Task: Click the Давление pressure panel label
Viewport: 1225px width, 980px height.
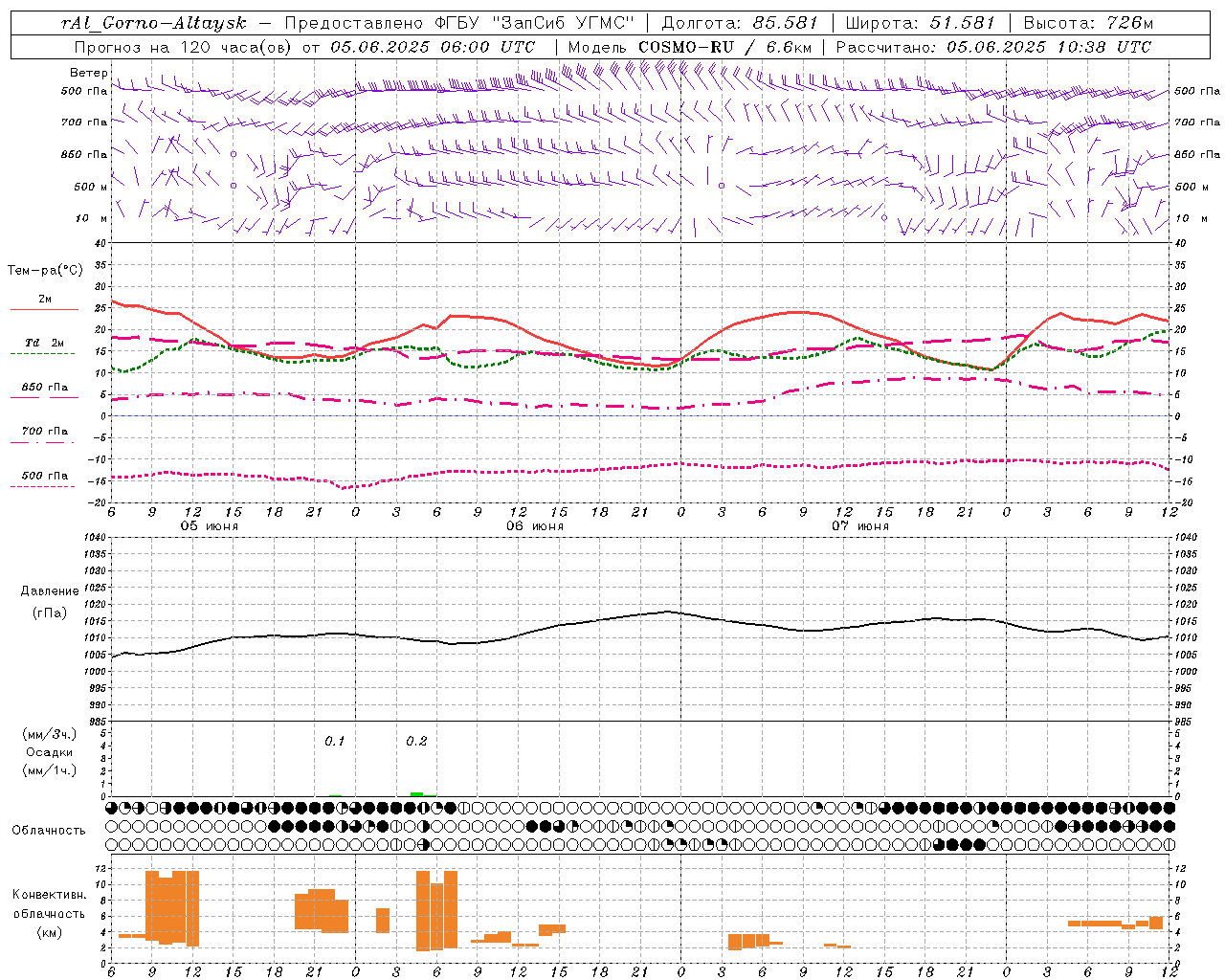Action: (x=50, y=591)
